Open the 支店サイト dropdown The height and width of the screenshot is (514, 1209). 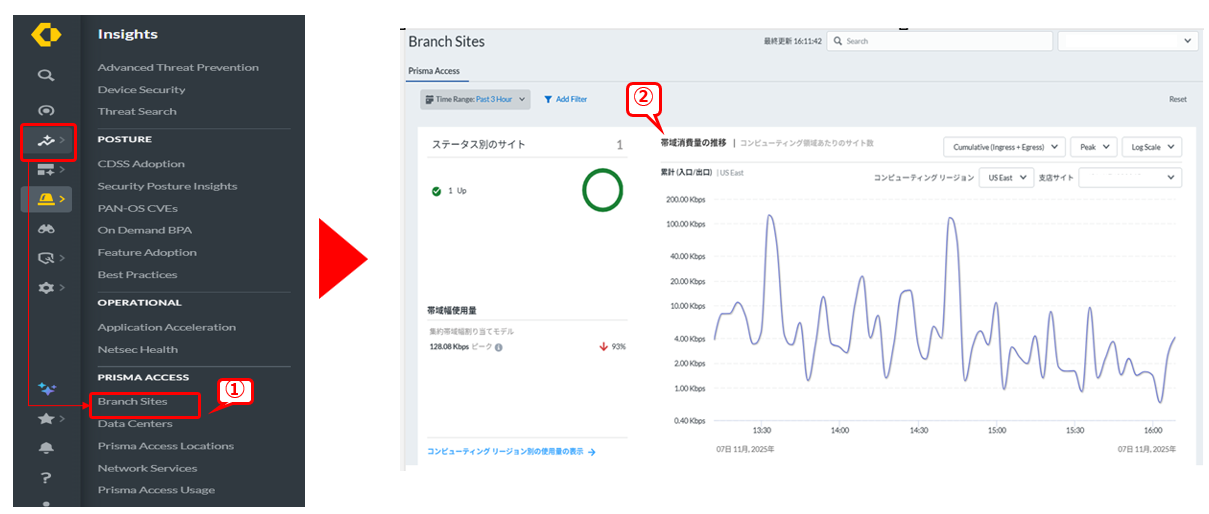(x=1129, y=177)
